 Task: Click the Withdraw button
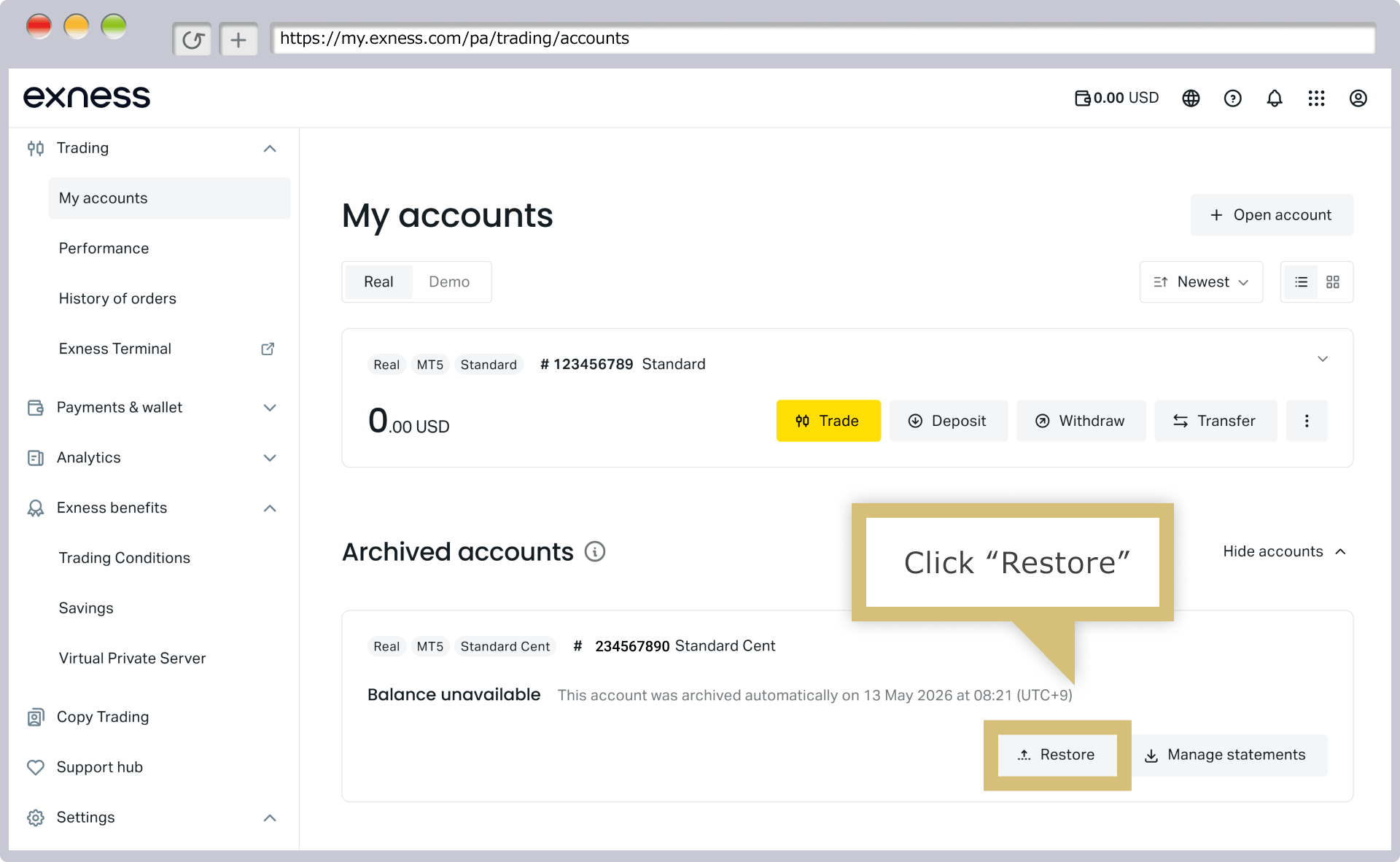1081,421
